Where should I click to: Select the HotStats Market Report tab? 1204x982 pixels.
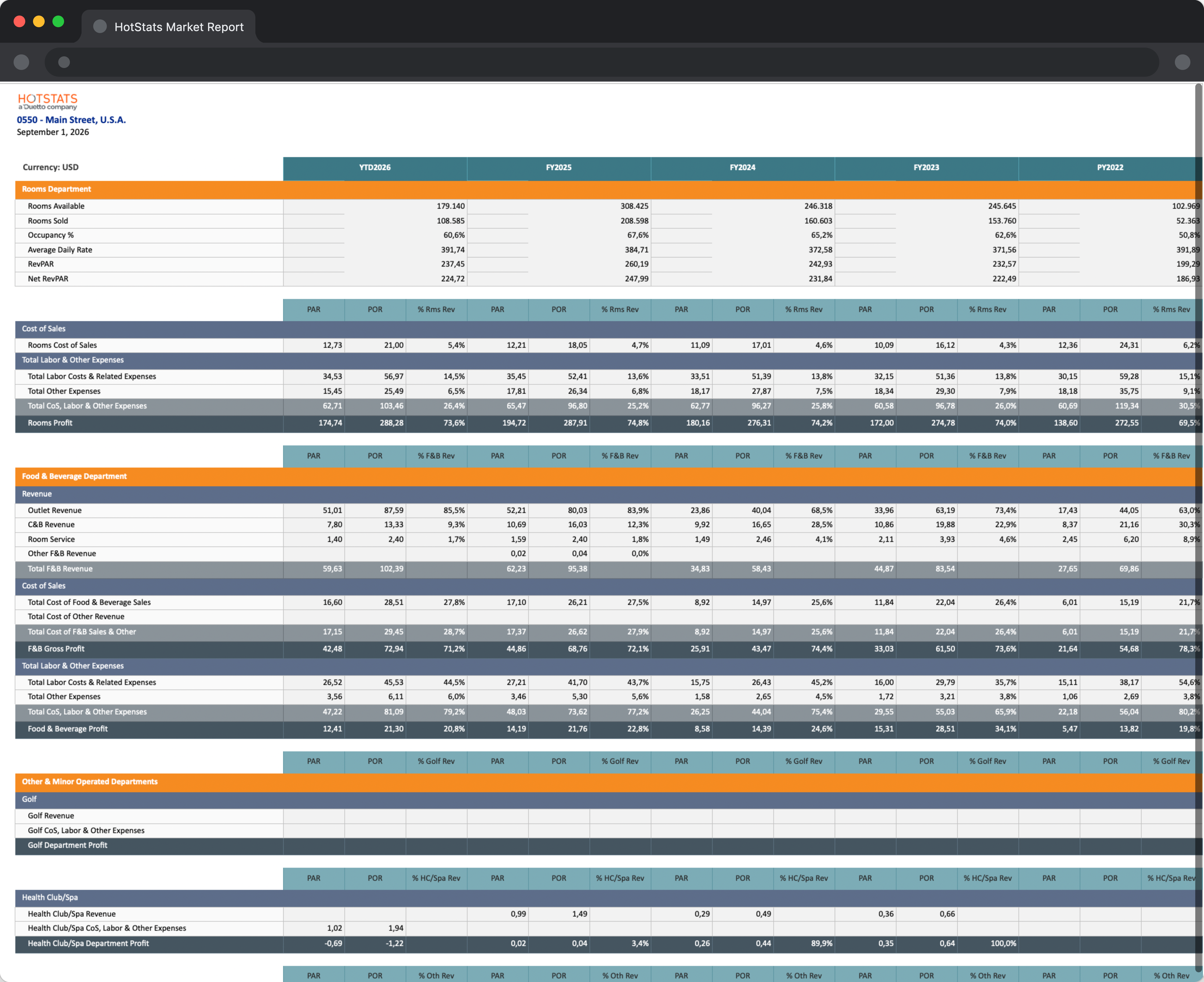[x=168, y=26]
